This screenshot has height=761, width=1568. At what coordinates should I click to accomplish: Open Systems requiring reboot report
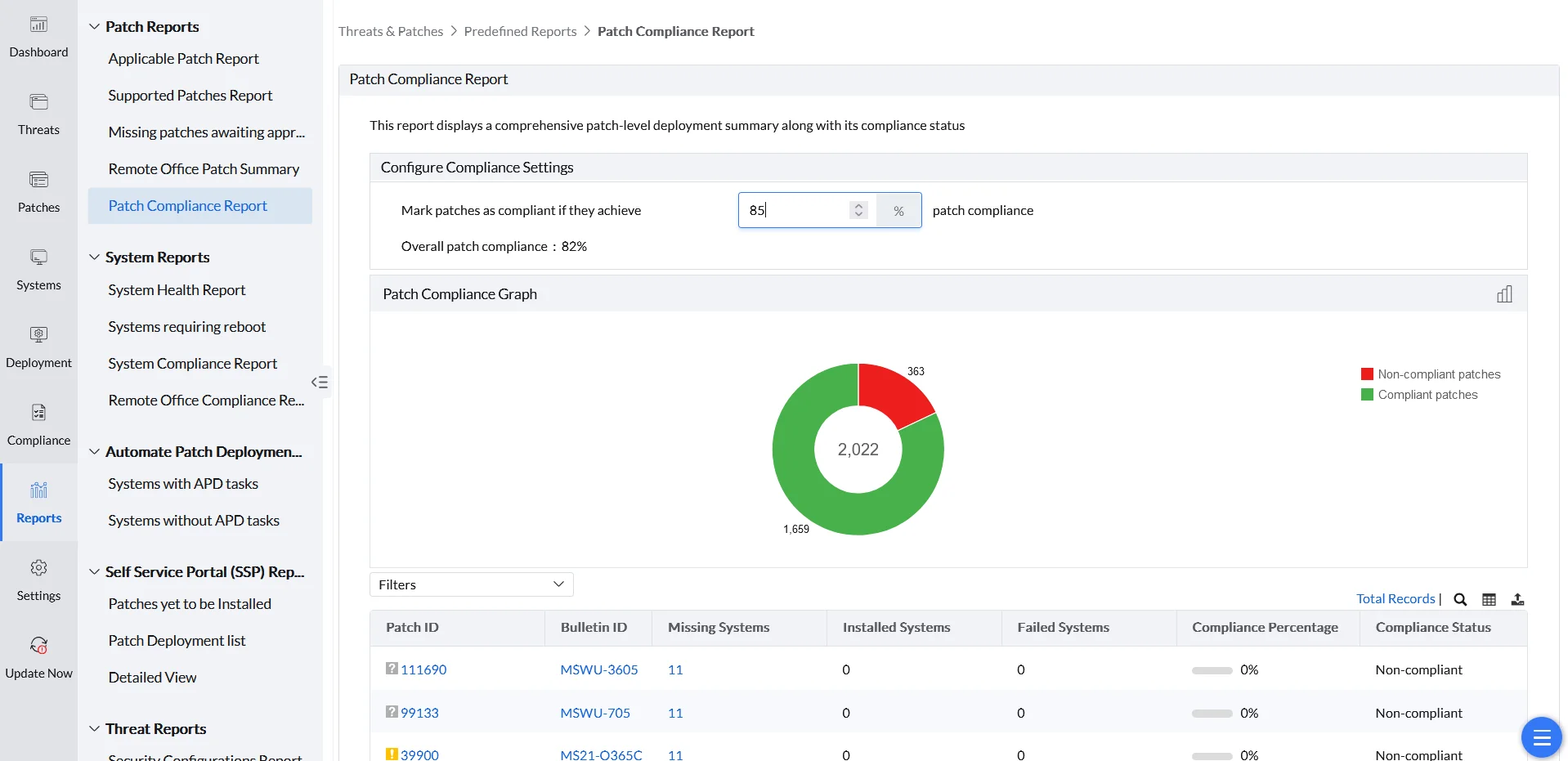pyautogui.click(x=186, y=327)
